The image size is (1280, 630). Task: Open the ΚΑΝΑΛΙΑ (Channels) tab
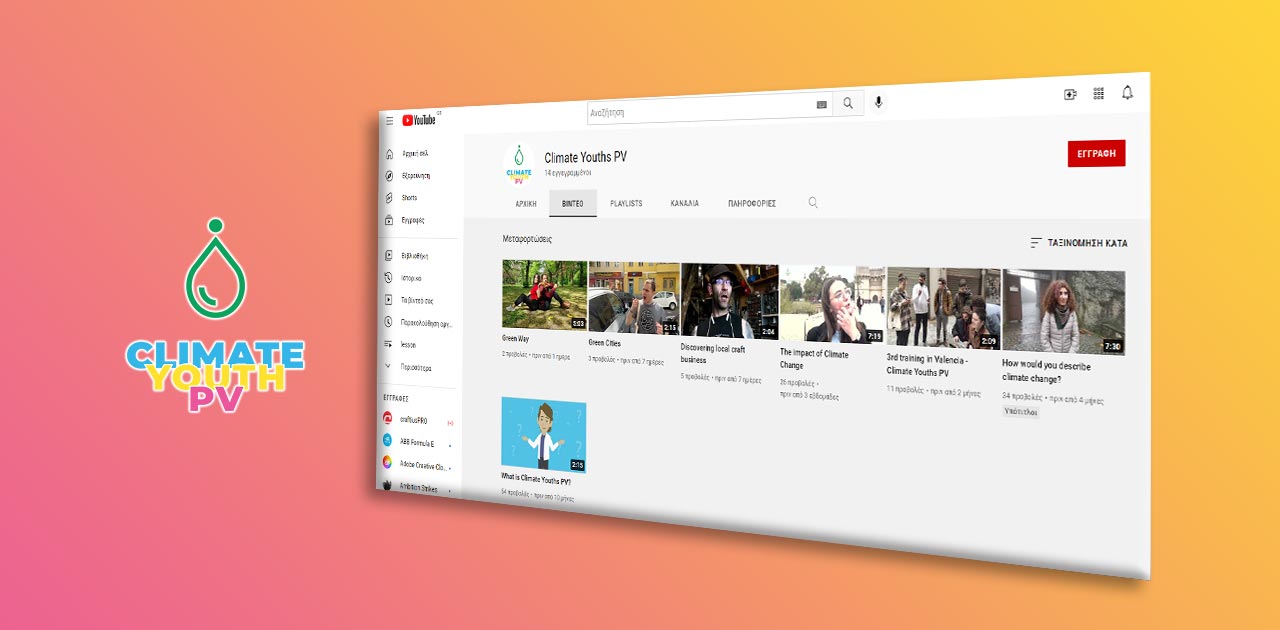(685, 203)
